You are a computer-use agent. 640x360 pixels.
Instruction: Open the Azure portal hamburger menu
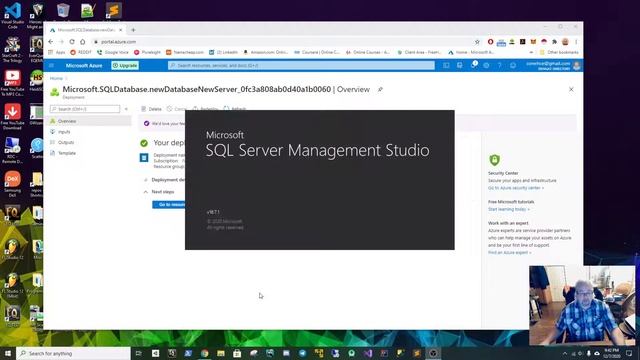(x=51, y=65)
